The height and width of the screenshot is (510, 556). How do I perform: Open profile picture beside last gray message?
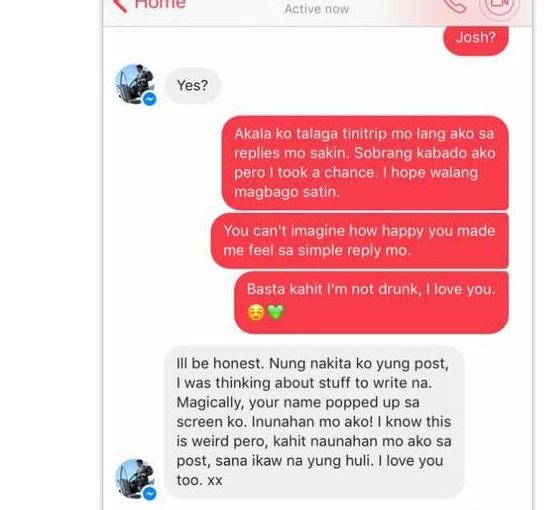point(135,478)
